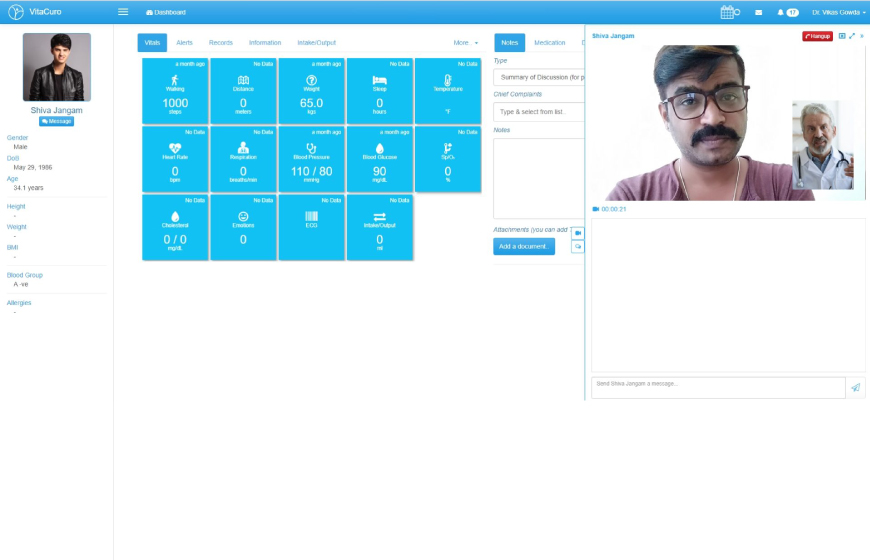
Task: Click the date of birth May 29, 1986
Action: tap(33, 168)
